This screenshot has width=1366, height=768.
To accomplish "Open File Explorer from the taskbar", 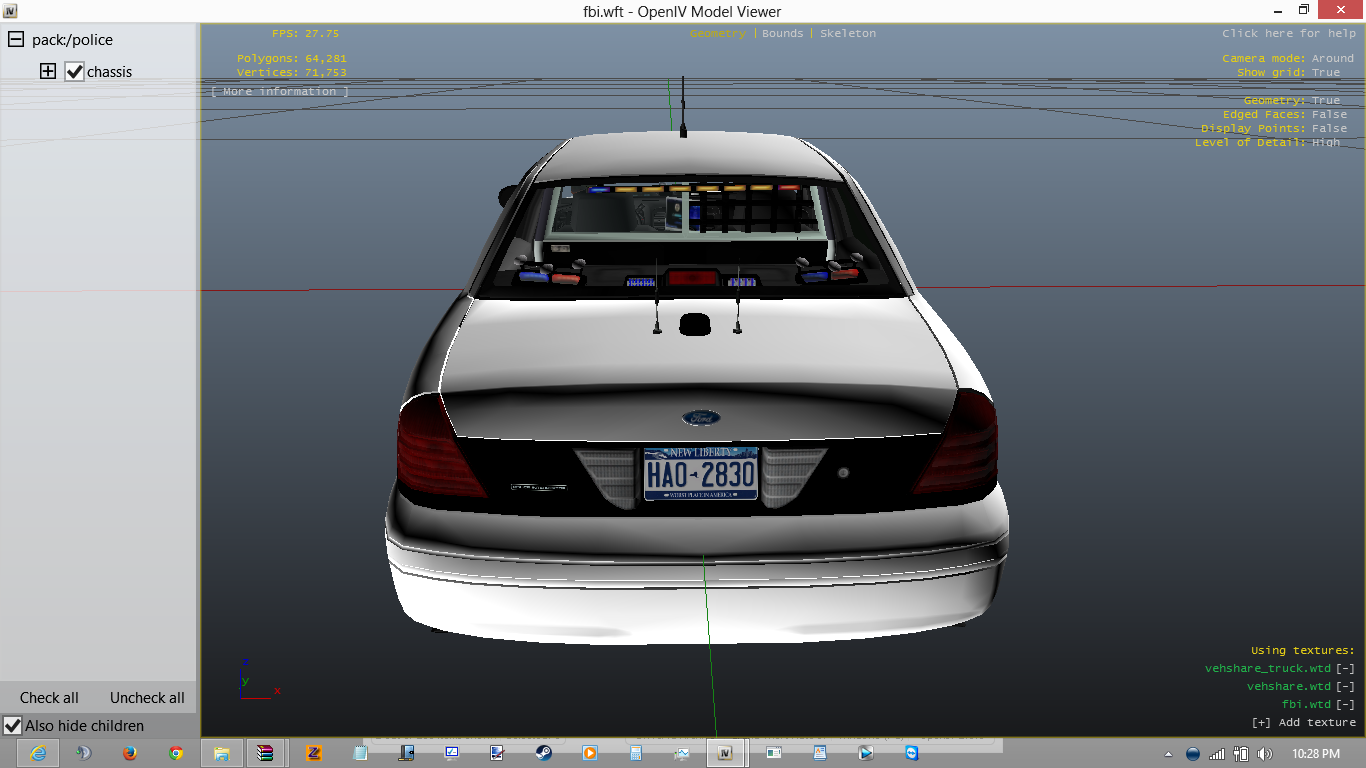I will pyautogui.click(x=221, y=753).
